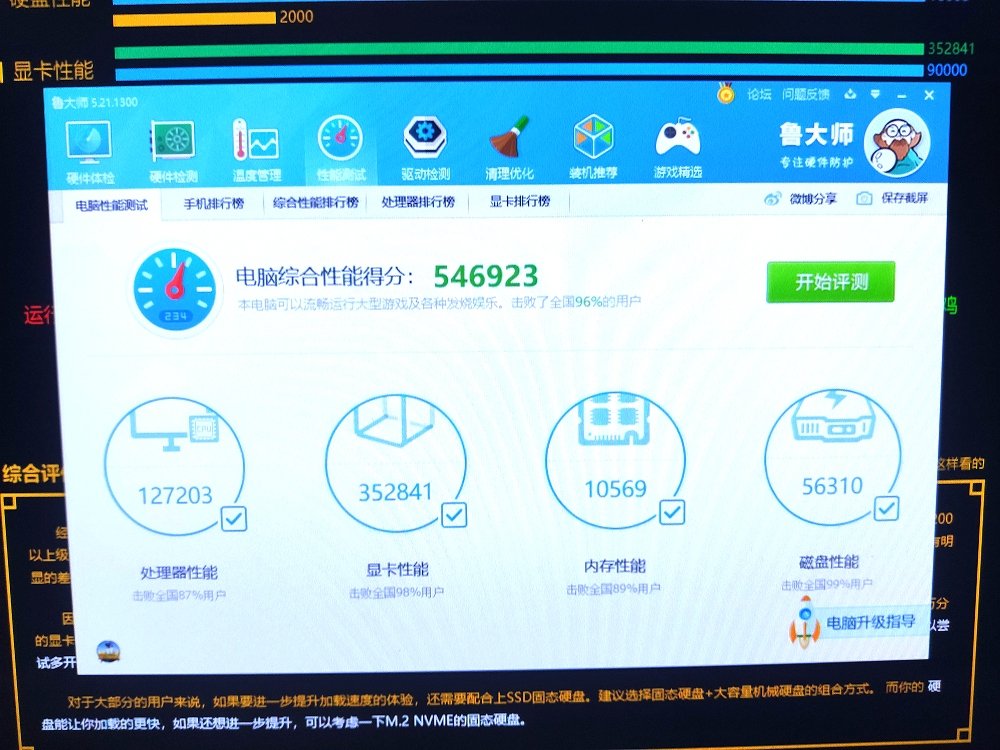The image size is (1000, 750).
Task: Click the skin download icon in title bar
Action: pyautogui.click(x=850, y=94)
